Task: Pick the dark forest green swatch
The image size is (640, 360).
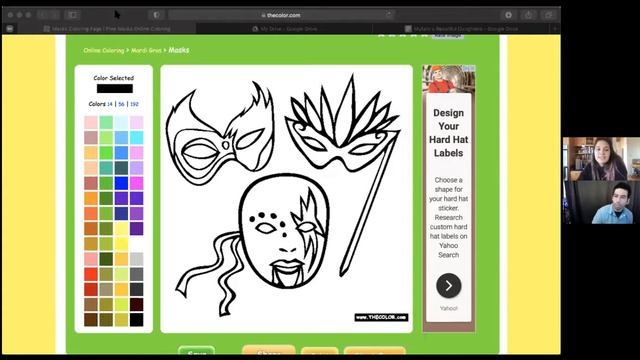Action: (106, 259)
